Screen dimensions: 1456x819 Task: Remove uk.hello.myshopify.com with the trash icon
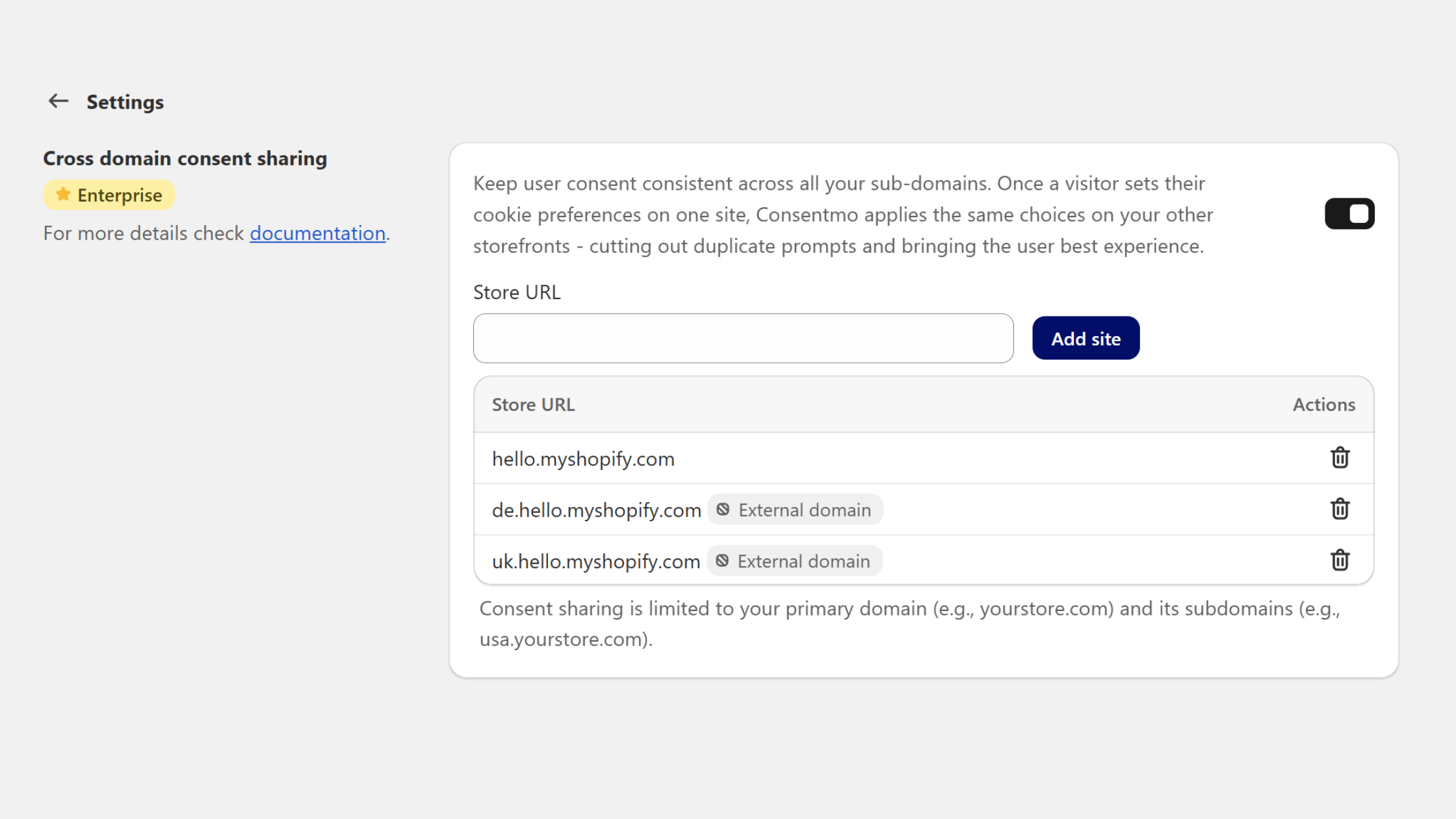pyautogui.click(x=1340, y=560)
